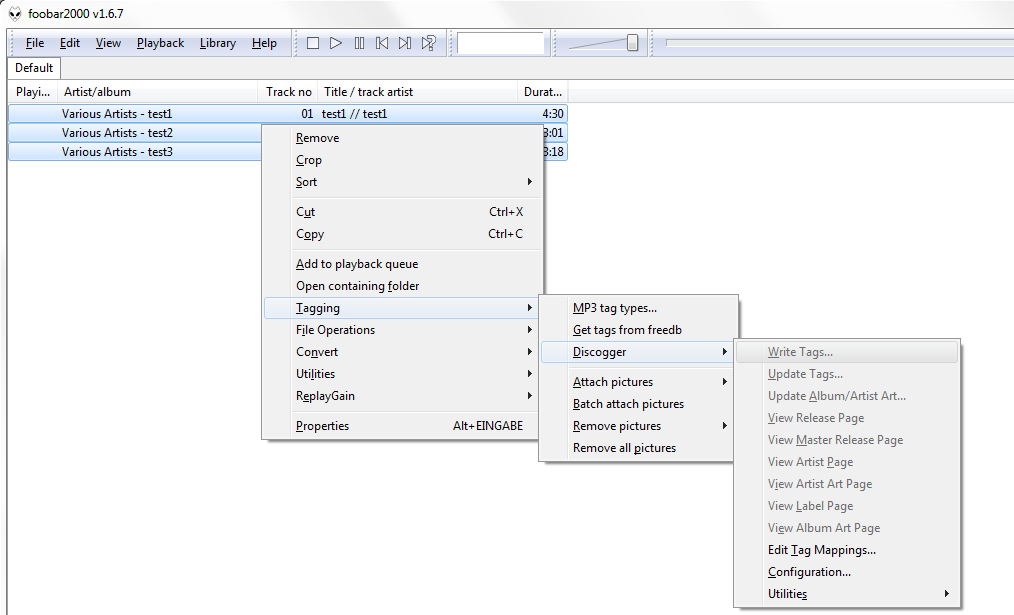Expand the Discogger submenu

(x=639, y=352)
